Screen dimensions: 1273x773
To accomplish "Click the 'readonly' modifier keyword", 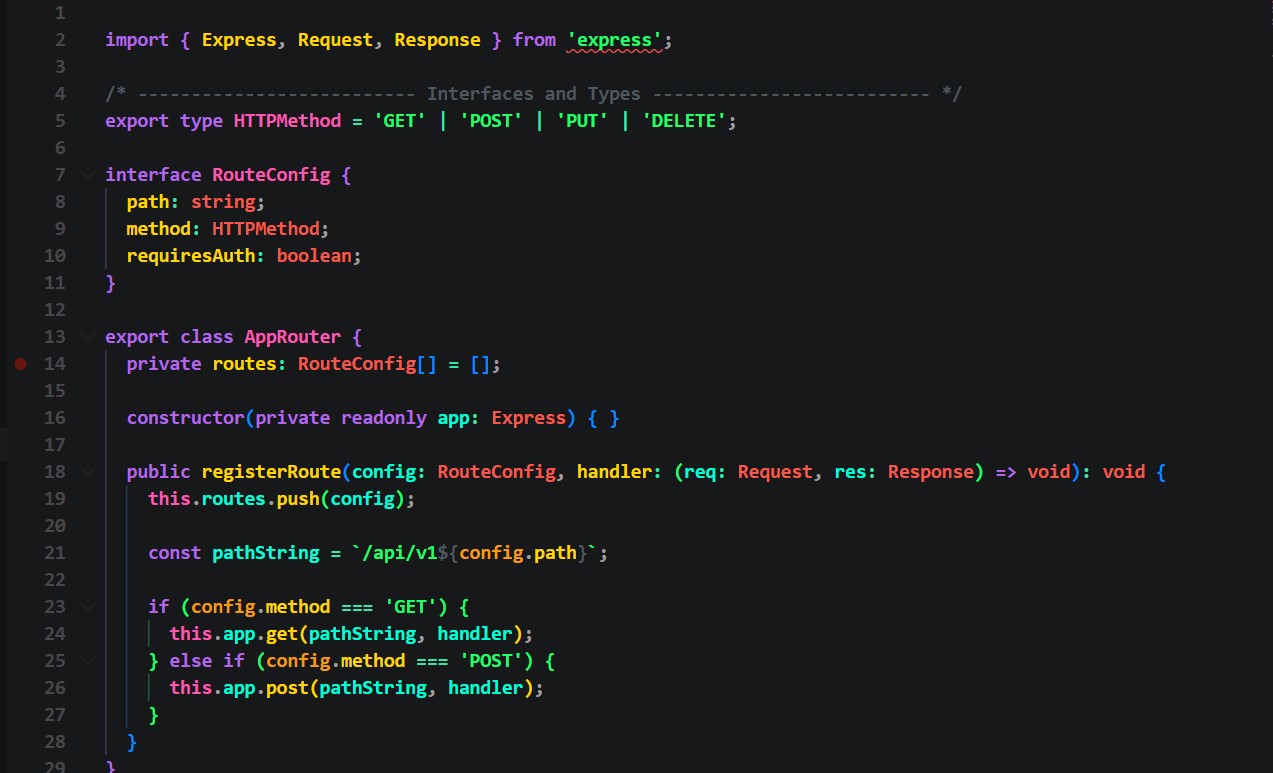I will click(383, 418).
